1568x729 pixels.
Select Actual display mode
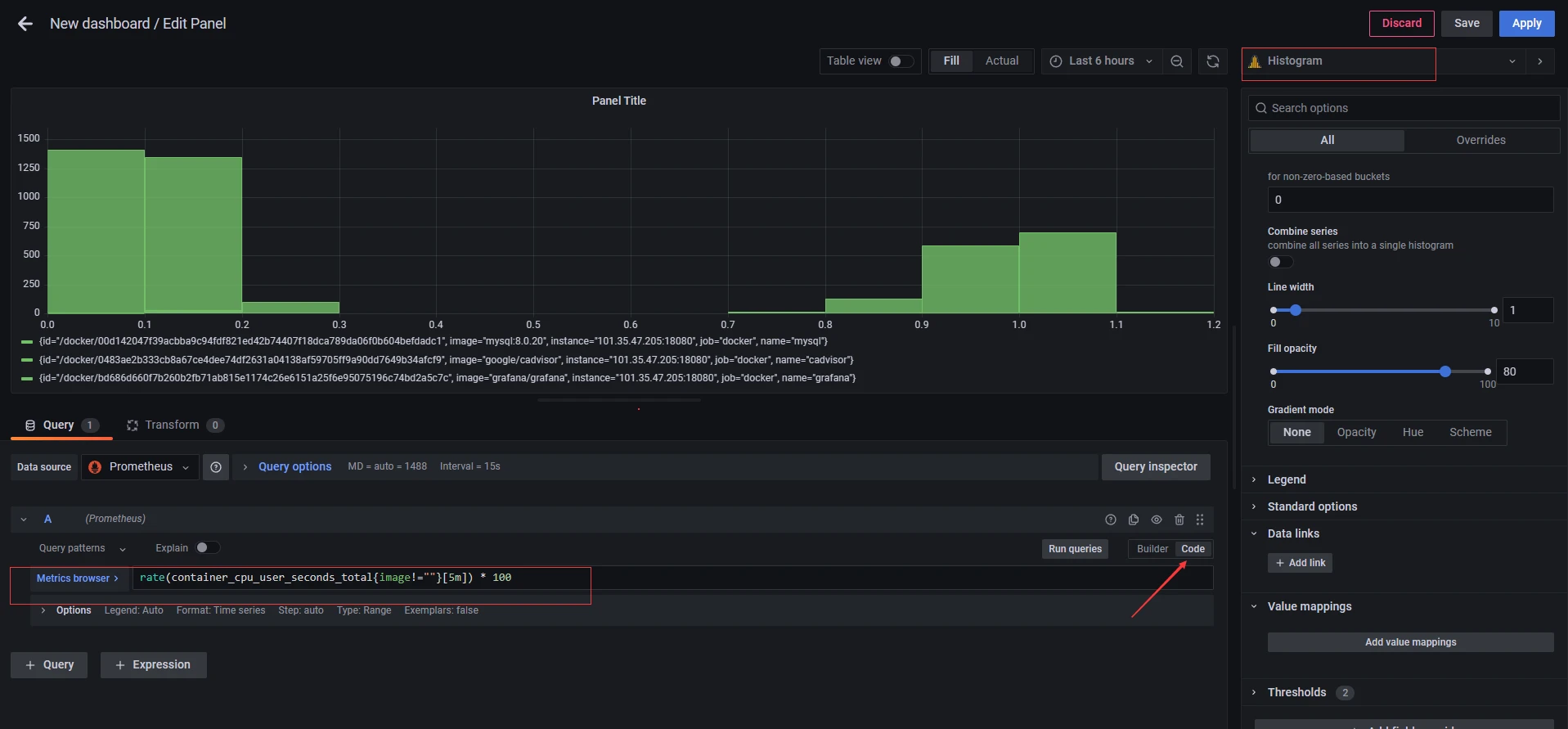[x=1002, y=61]
